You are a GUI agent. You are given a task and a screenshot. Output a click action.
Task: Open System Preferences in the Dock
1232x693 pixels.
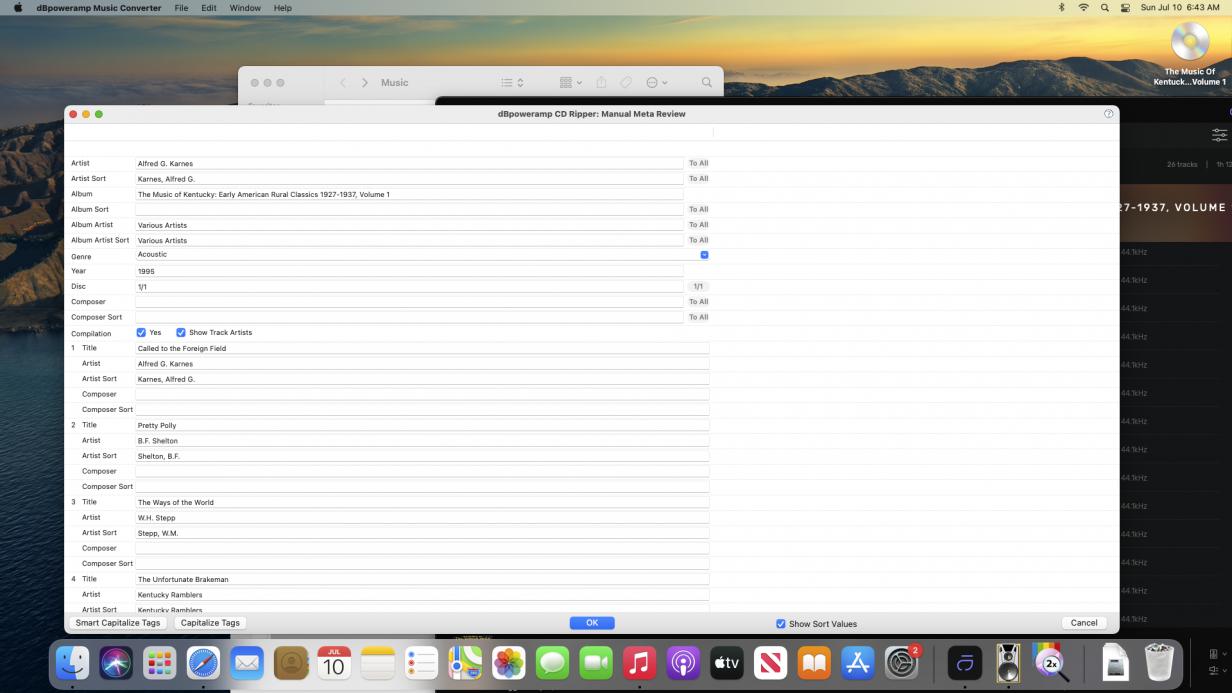click(901, 662)
